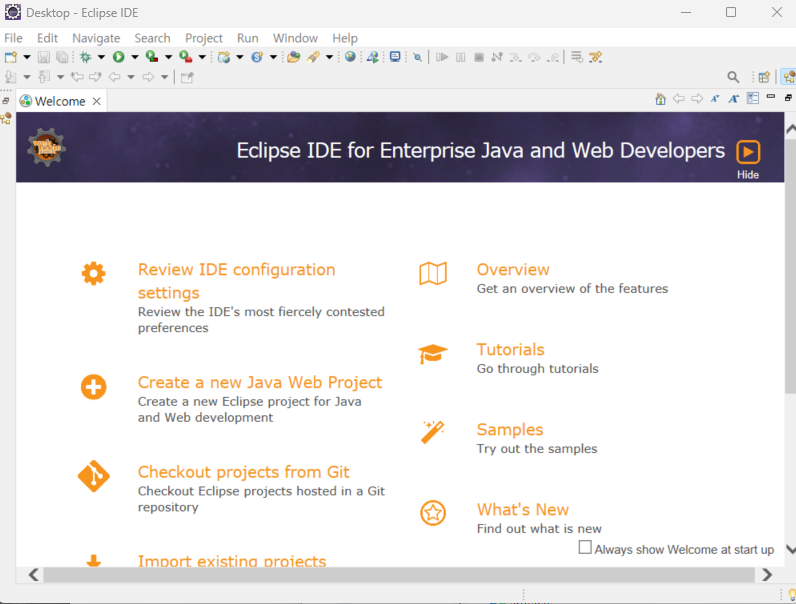The width and height of the screenshot is (796, 604).
Task: Click the Save All icon
Action: click(62, 57)
